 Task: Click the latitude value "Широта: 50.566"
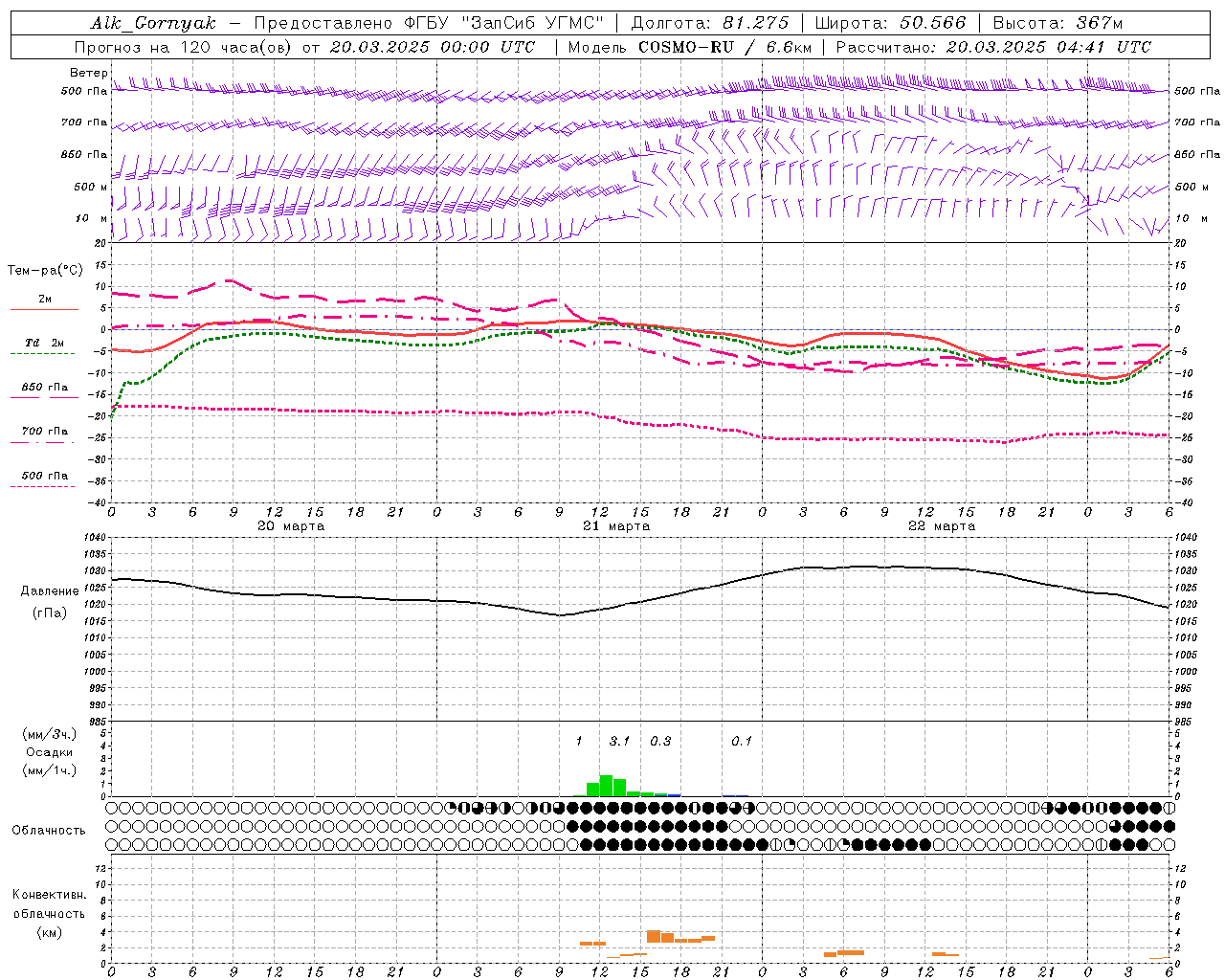(891, 23)
